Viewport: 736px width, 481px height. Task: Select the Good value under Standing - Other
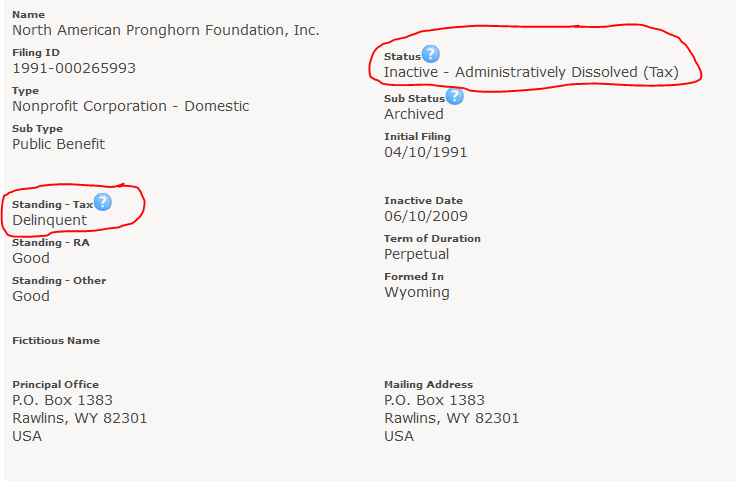[x=31, y=296]
